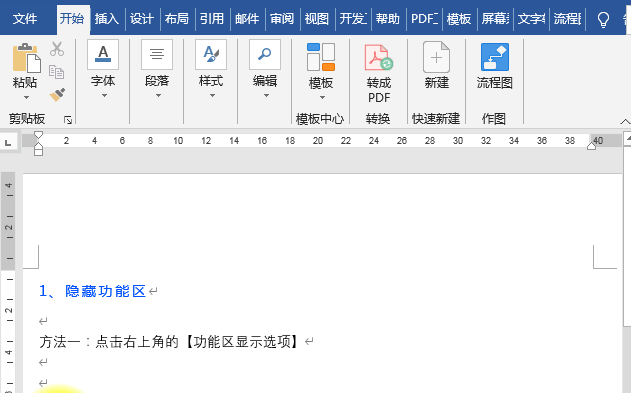Image resolution: width=631 pixels, height=393 pixels.
Task: Switch to the 邮件 mailings tab
Action: (x=247, y=19)
